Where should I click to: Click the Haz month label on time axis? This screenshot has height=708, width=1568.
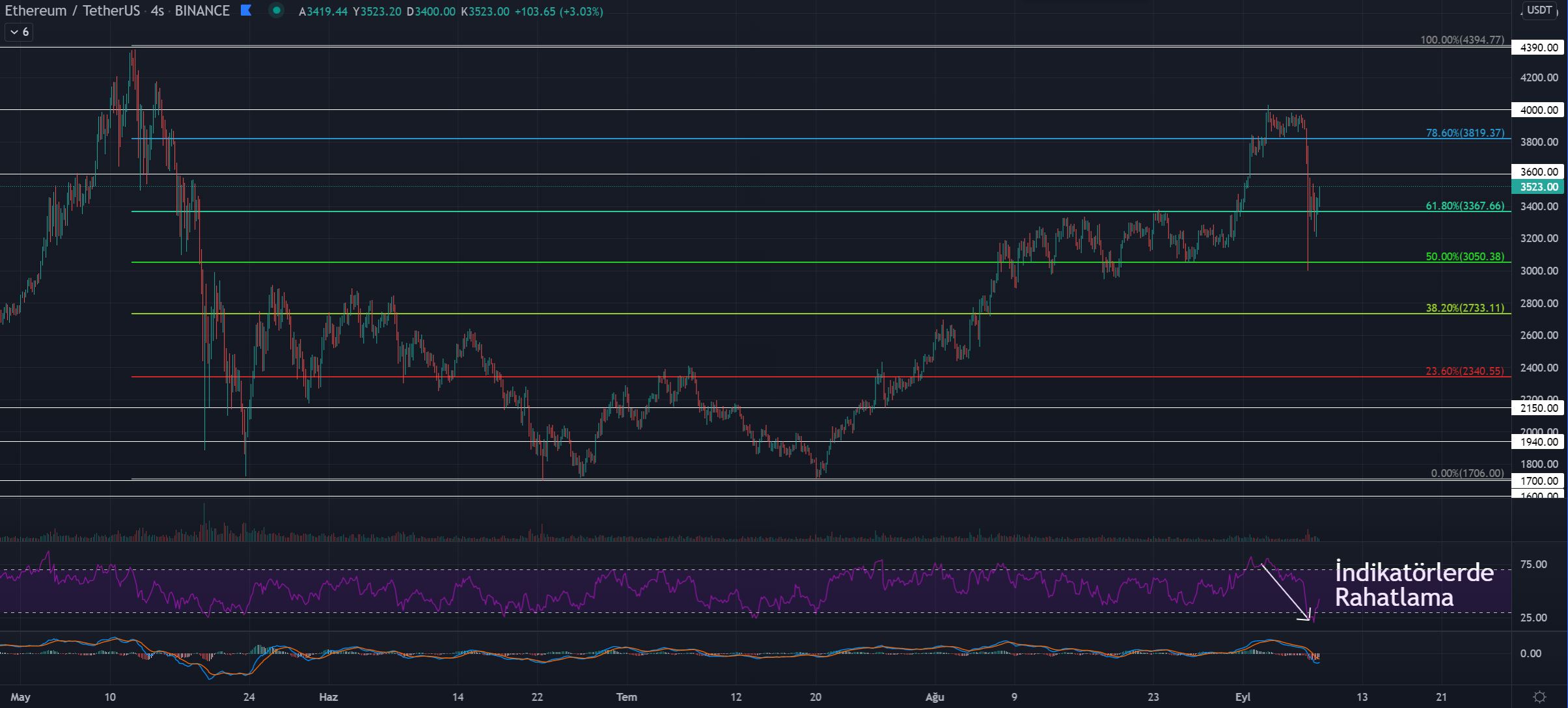(328, 697)
